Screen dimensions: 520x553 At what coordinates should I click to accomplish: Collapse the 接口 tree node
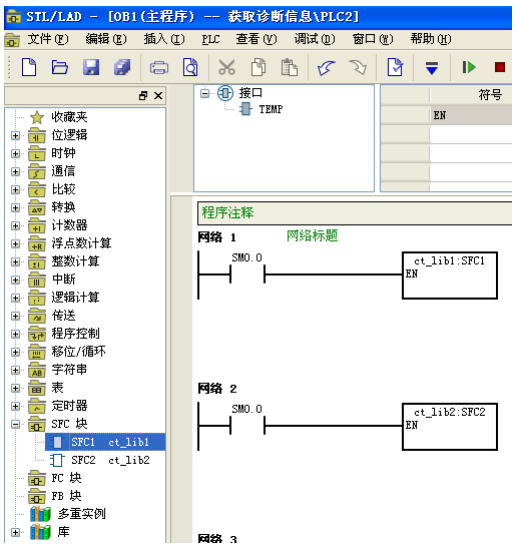click(205, 93)
